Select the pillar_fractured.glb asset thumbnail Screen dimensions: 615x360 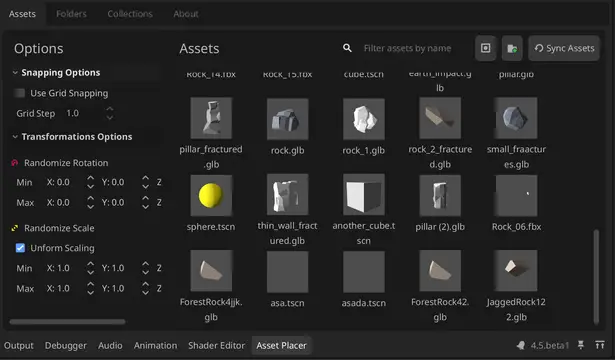[x=211, y=118]
